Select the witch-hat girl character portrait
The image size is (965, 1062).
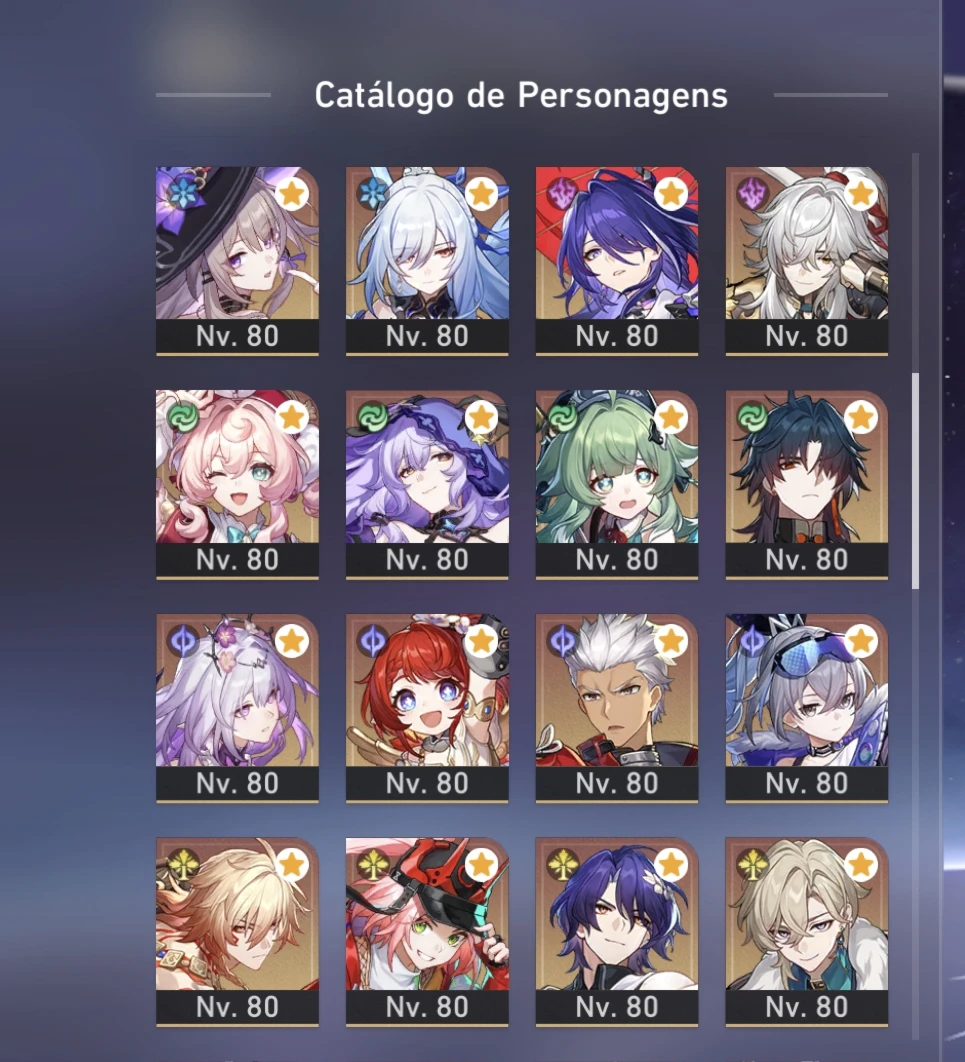(237, 243)
